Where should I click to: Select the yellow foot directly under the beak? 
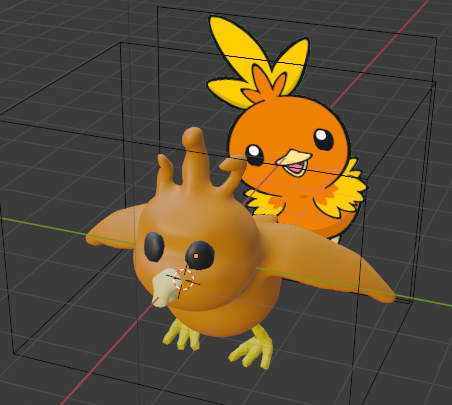(181, 334)
